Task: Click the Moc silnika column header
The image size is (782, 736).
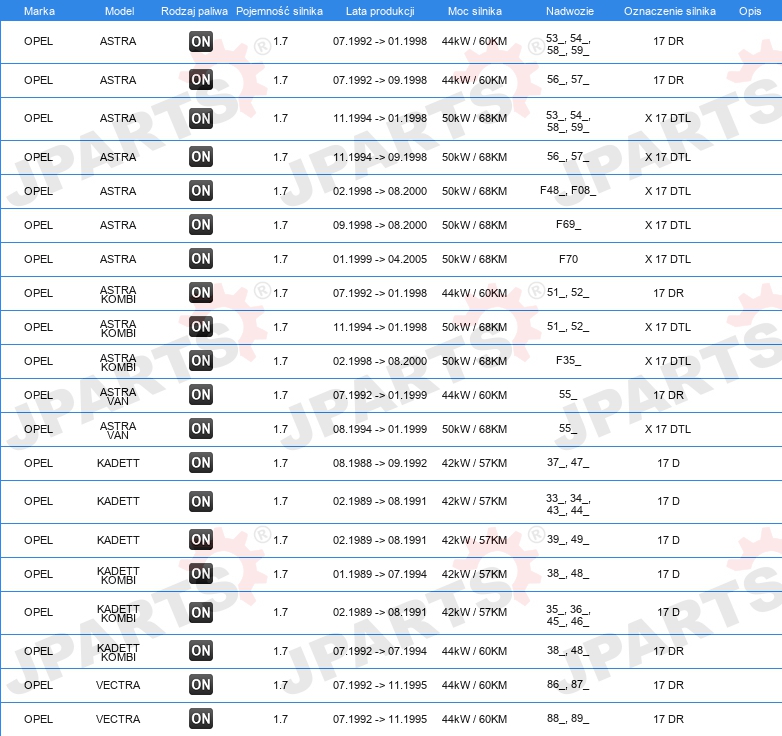Action: coord(475,11)
